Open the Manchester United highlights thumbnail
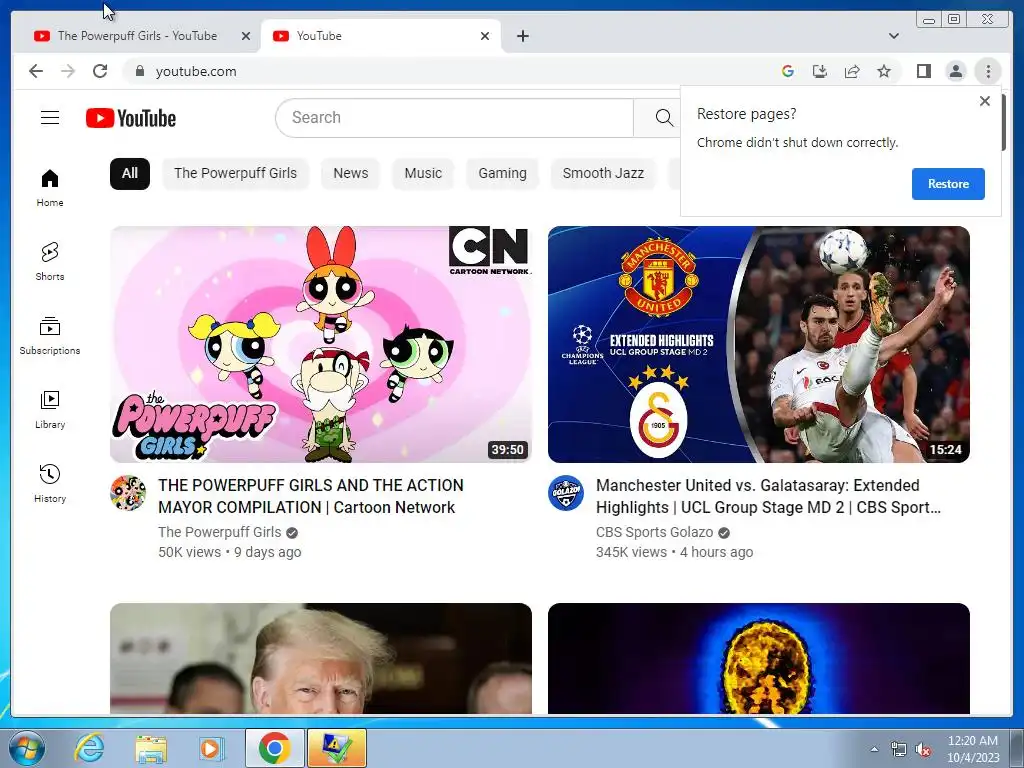The width and height of the screenshot is (1024, 768). [x=759, y=344]
